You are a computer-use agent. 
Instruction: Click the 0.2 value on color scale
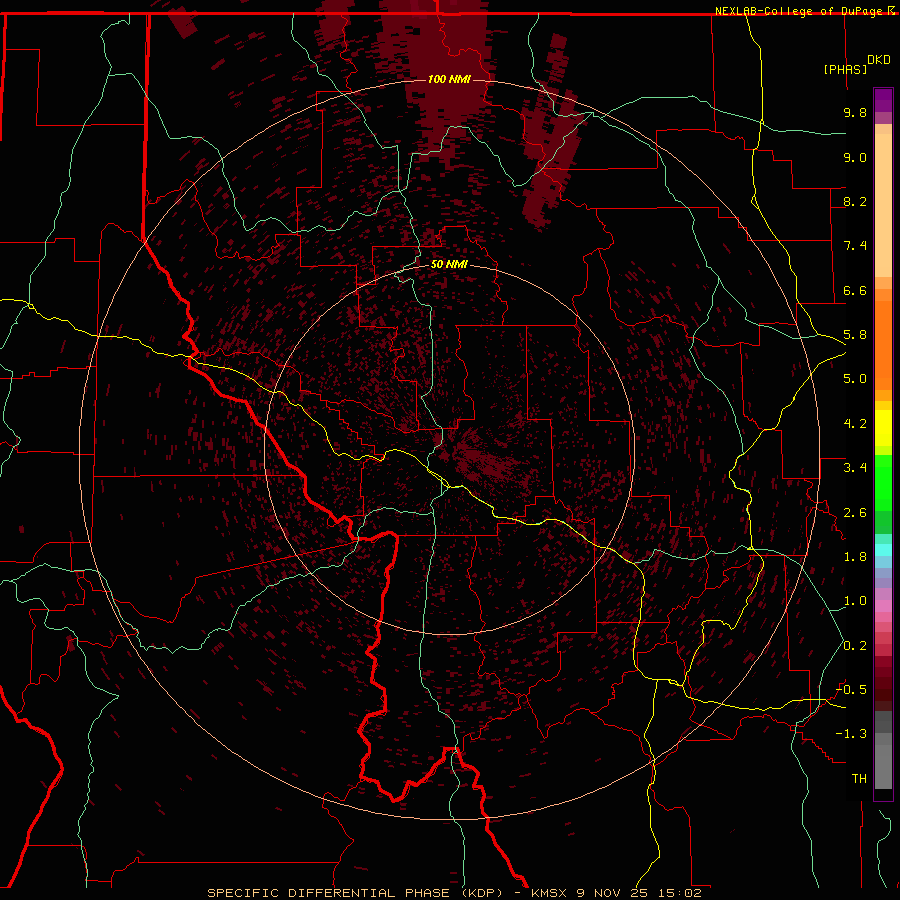point(855,646)
